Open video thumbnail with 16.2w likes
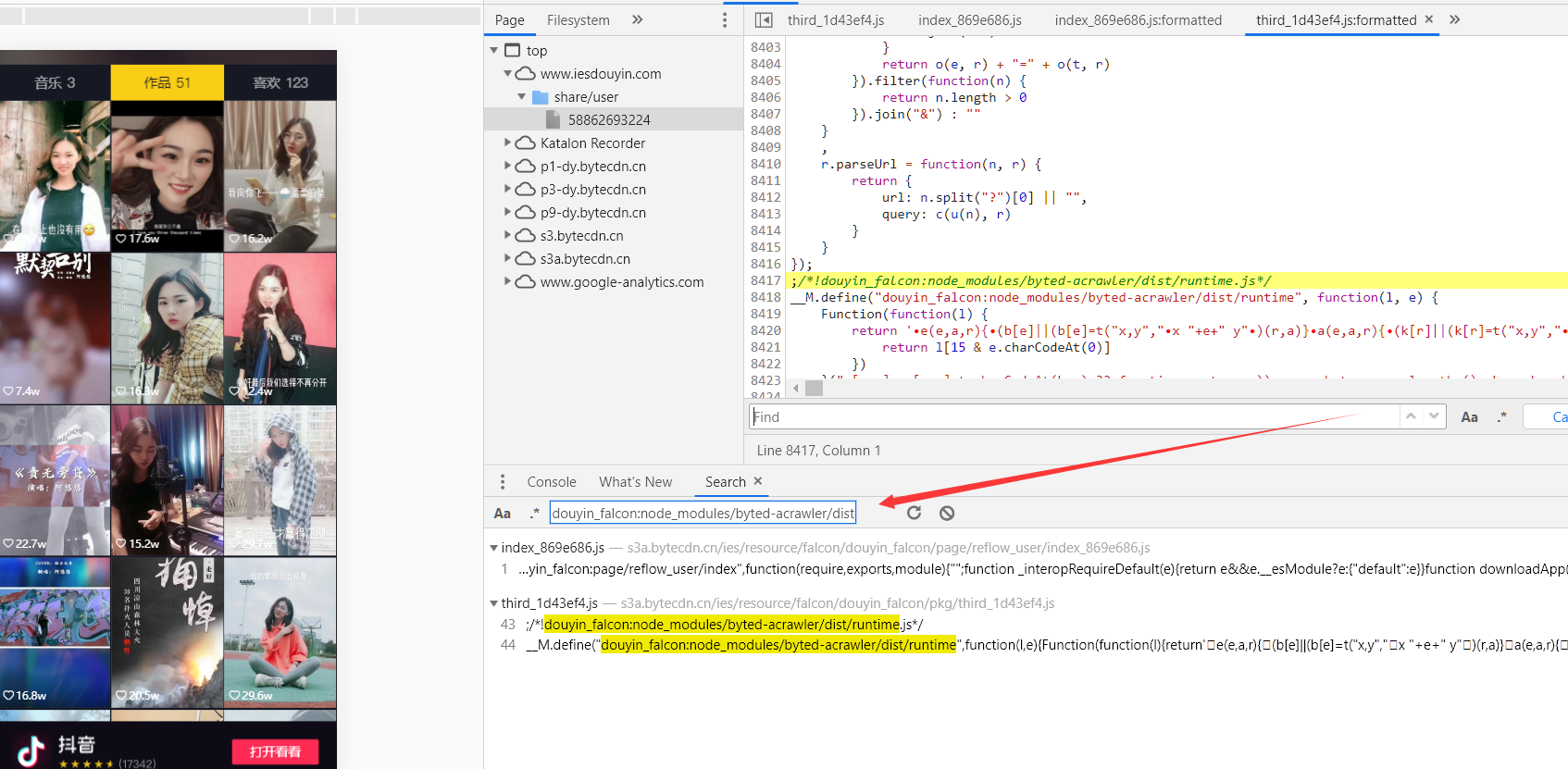 (x=280, y=176)
